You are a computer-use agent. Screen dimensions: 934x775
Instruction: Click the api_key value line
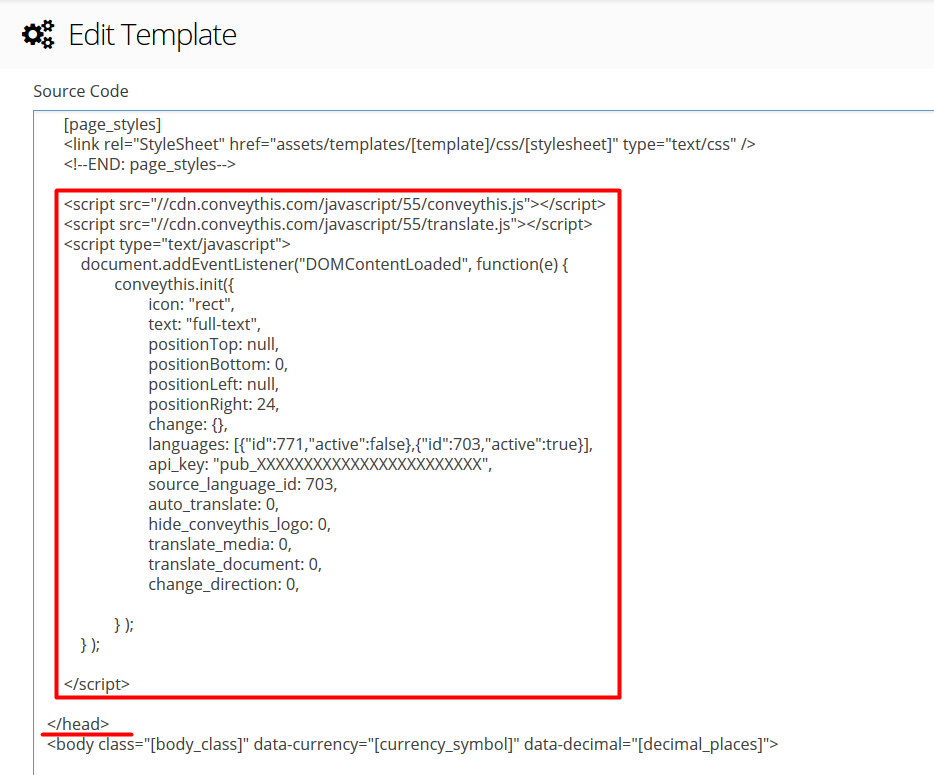tap(320, 465)
